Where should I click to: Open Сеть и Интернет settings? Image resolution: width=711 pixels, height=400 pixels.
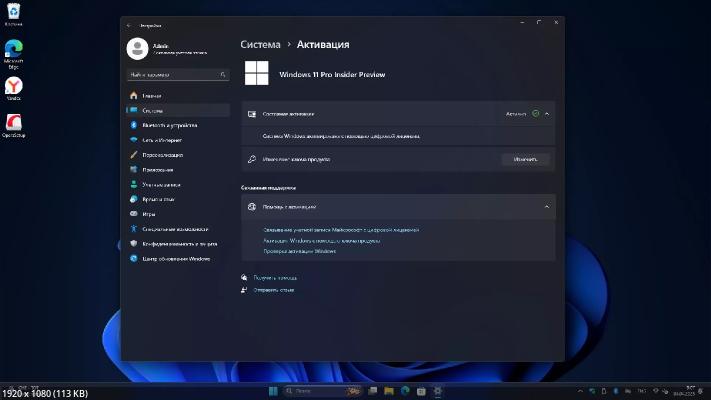(178, 140)
